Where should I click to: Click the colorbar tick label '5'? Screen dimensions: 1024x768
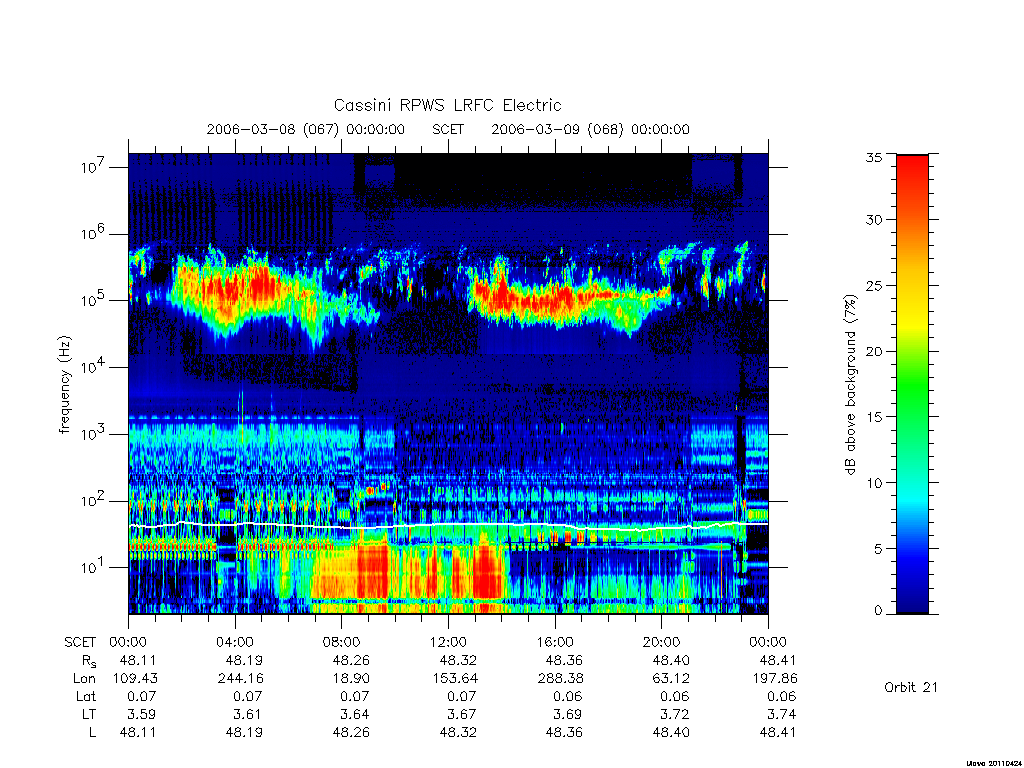[x=878, y=549]
